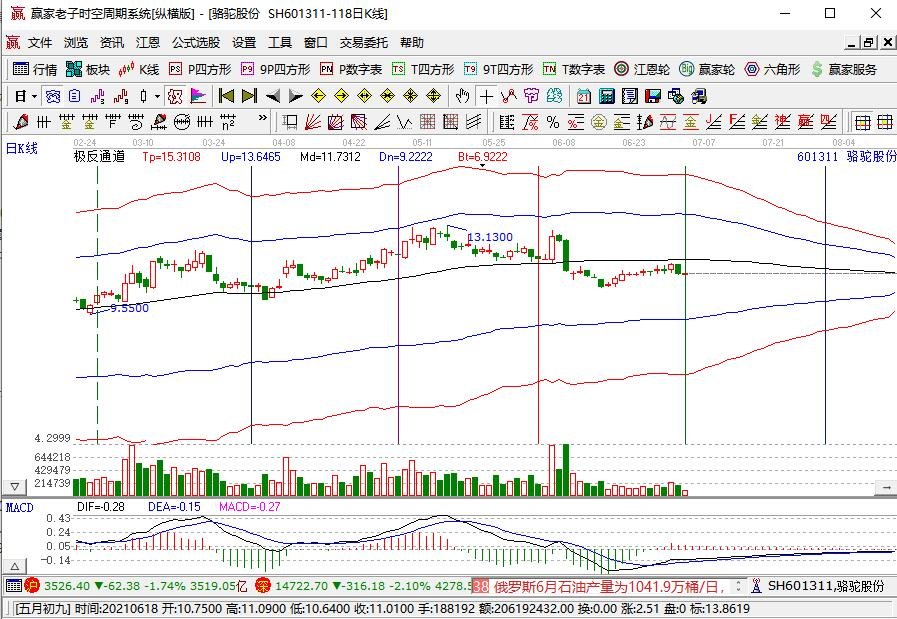Select the Gann fan rays icon
Screen dimensions: 897x619
(x=312, y=122)
